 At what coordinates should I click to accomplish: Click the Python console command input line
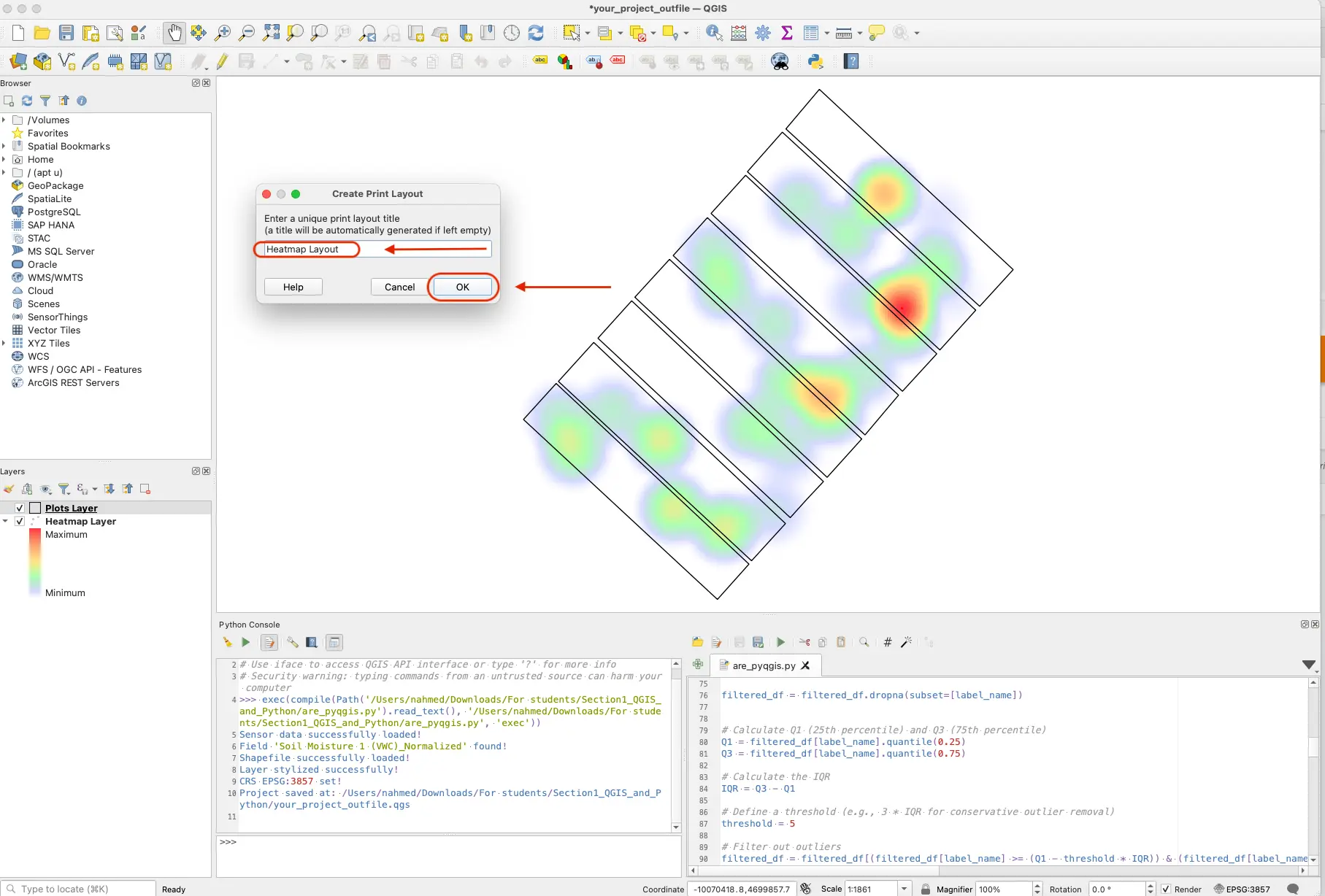pyautogui.click(x=449, y=855)
